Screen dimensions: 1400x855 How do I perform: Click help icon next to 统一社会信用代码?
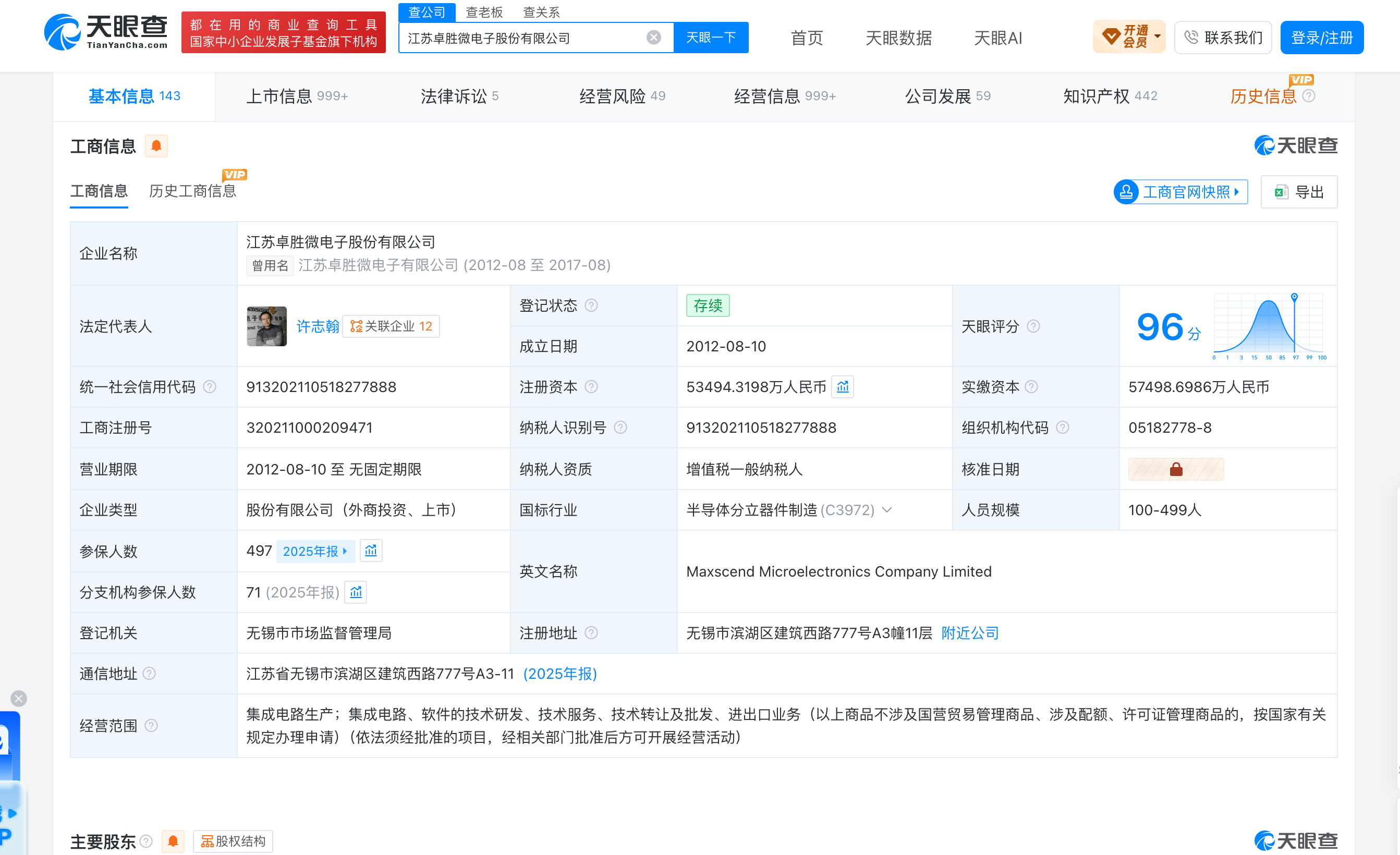pos(210,387)
